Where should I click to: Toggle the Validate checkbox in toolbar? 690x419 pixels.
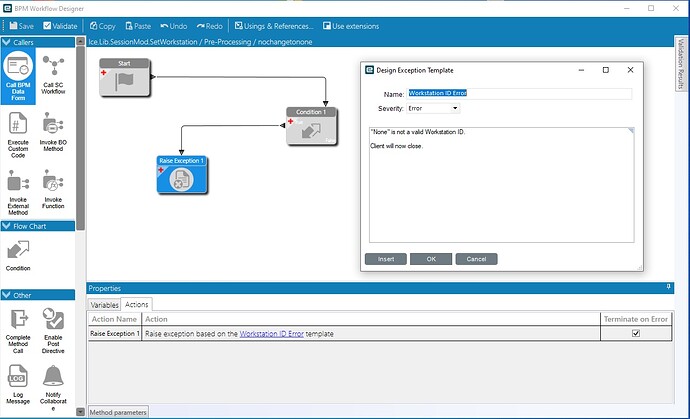pos(47,26)
